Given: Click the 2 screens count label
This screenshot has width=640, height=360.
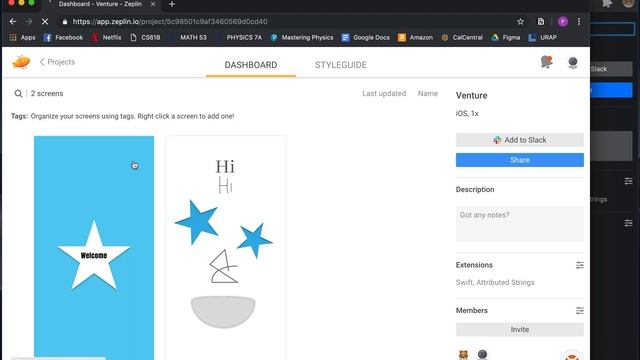Looking at the screenshot, I should [x=47, y=93].
